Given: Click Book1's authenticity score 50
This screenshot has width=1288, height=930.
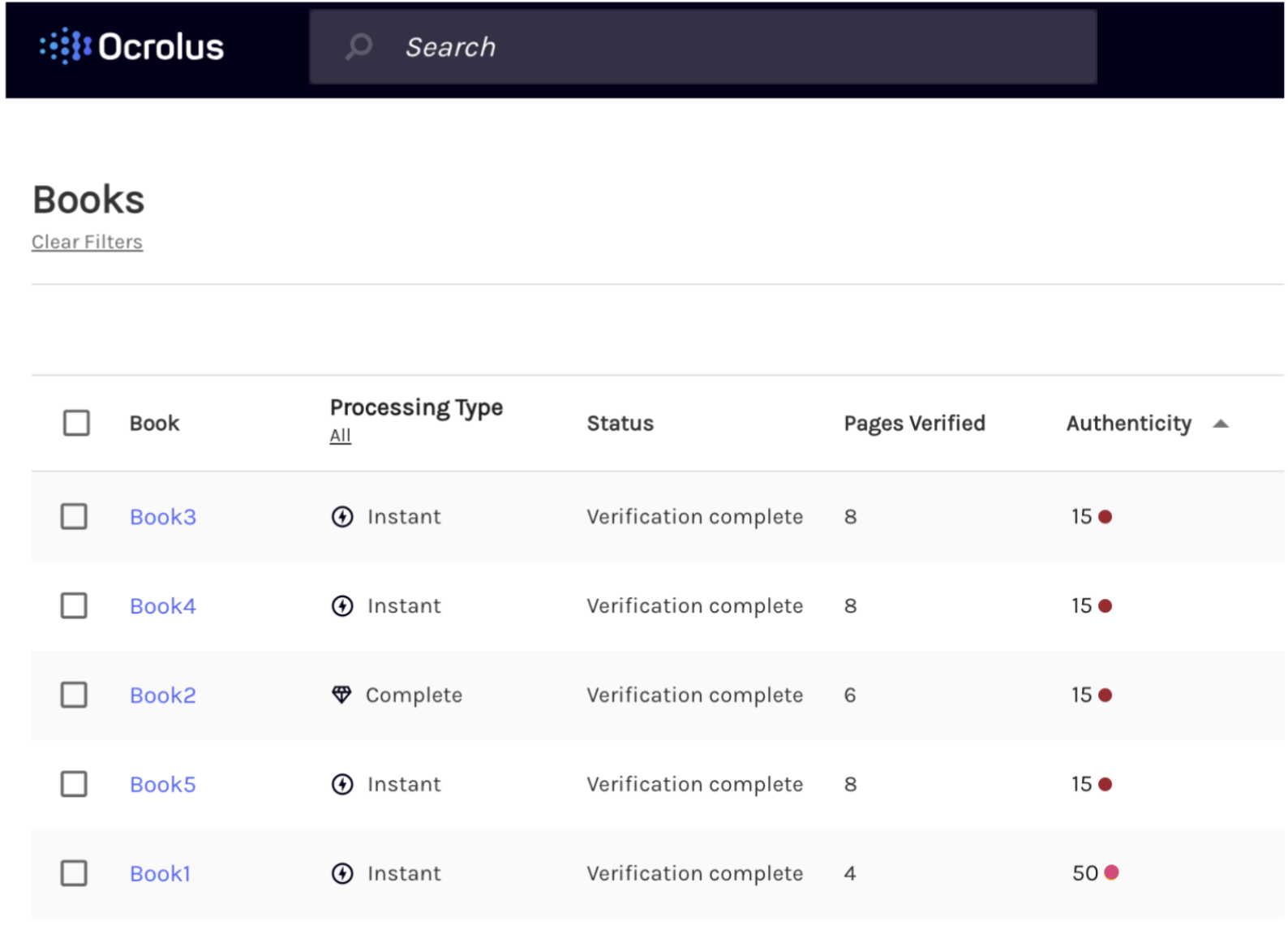Looking at the screenshot, I should [1084, 873].
